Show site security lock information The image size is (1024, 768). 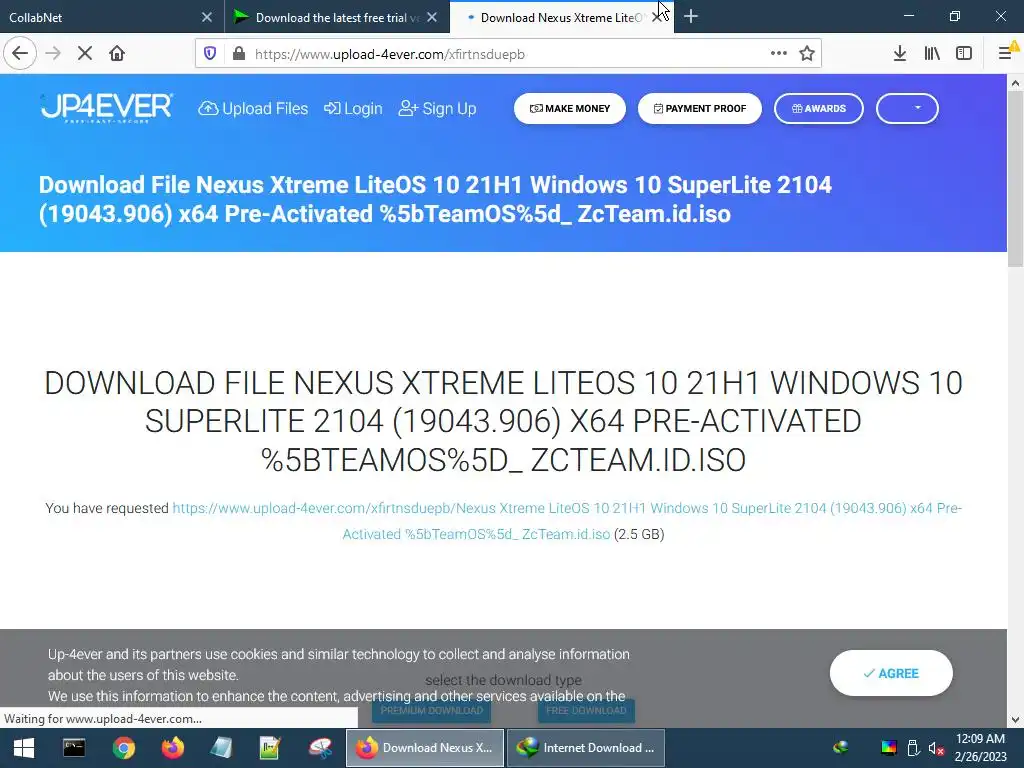(x=239, y=54)
